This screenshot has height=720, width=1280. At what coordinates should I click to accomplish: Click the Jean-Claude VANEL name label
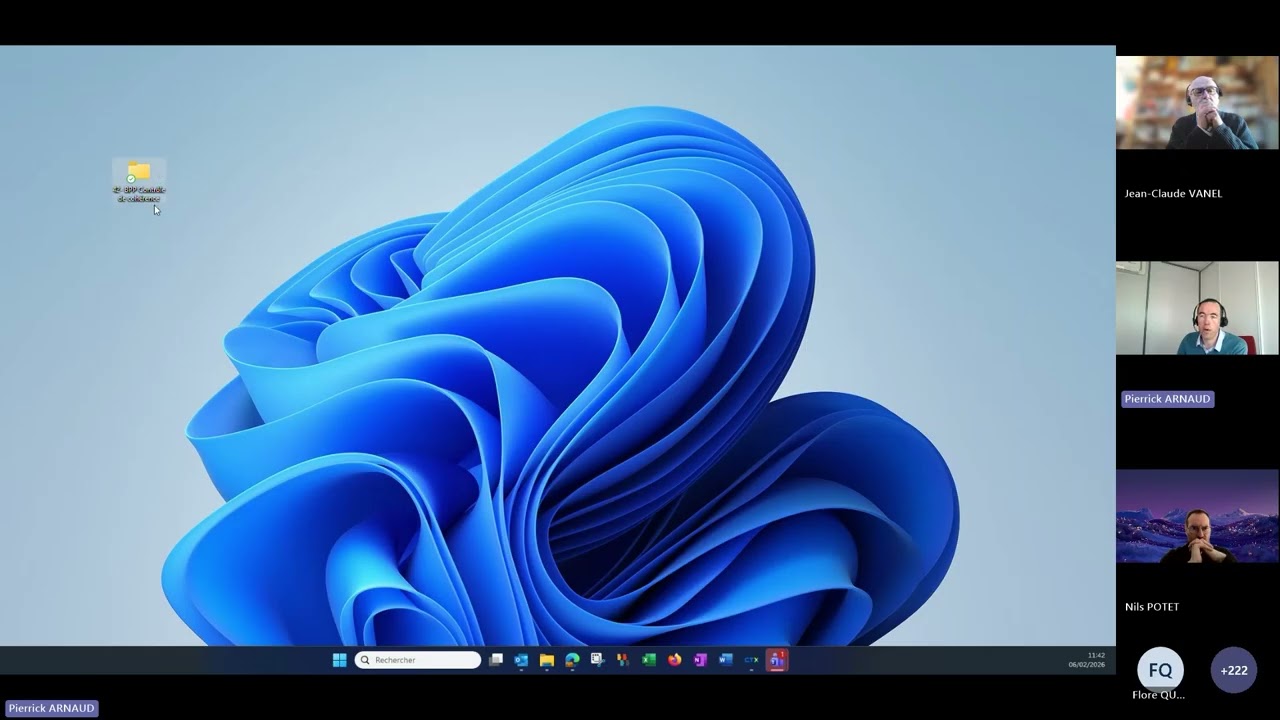[1173, 194]
